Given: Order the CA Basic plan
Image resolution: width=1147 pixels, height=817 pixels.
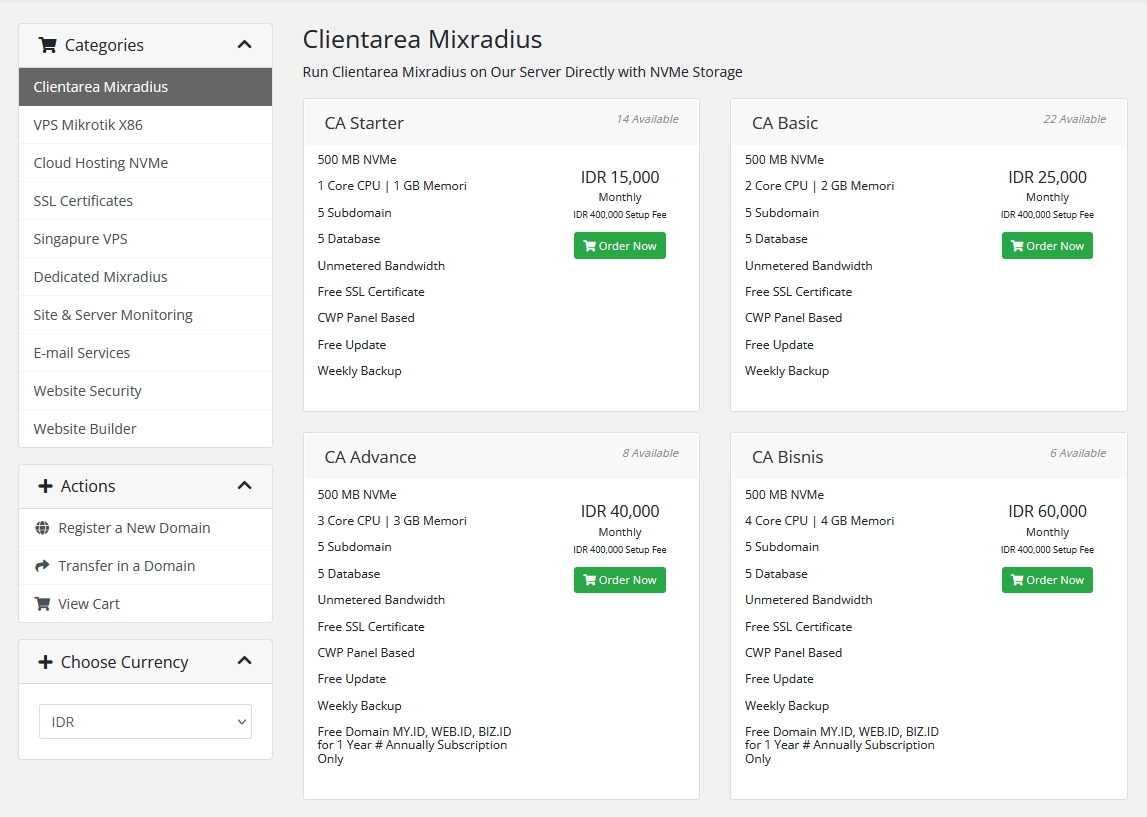Looking at the screenshot, I should (x=1047, y=246).
